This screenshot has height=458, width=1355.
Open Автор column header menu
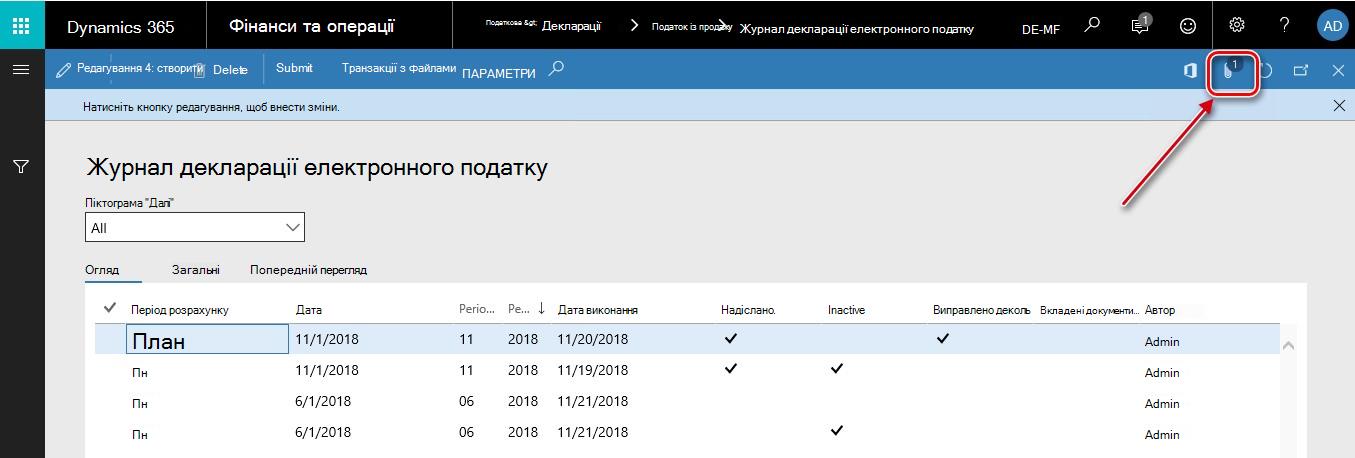point(1160,310)
